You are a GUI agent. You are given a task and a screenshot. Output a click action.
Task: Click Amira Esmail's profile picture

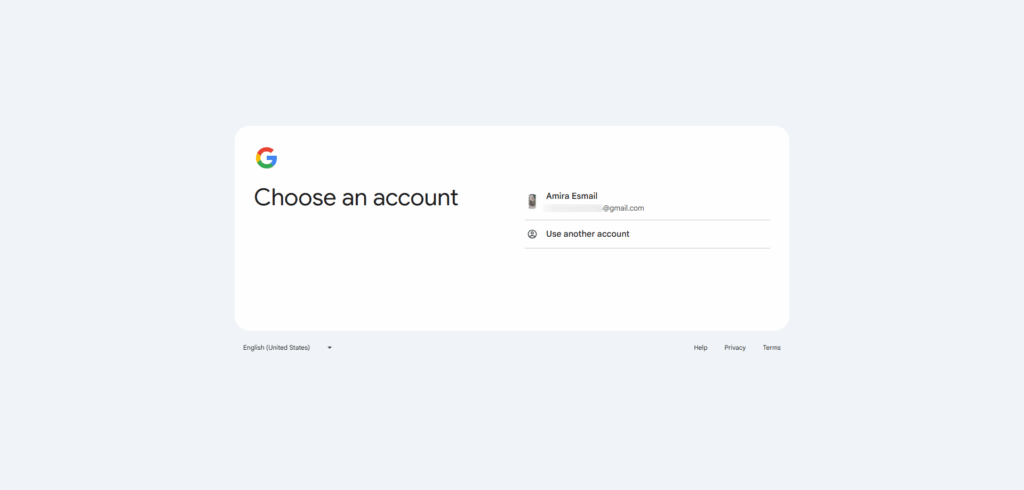click(532, 201)
